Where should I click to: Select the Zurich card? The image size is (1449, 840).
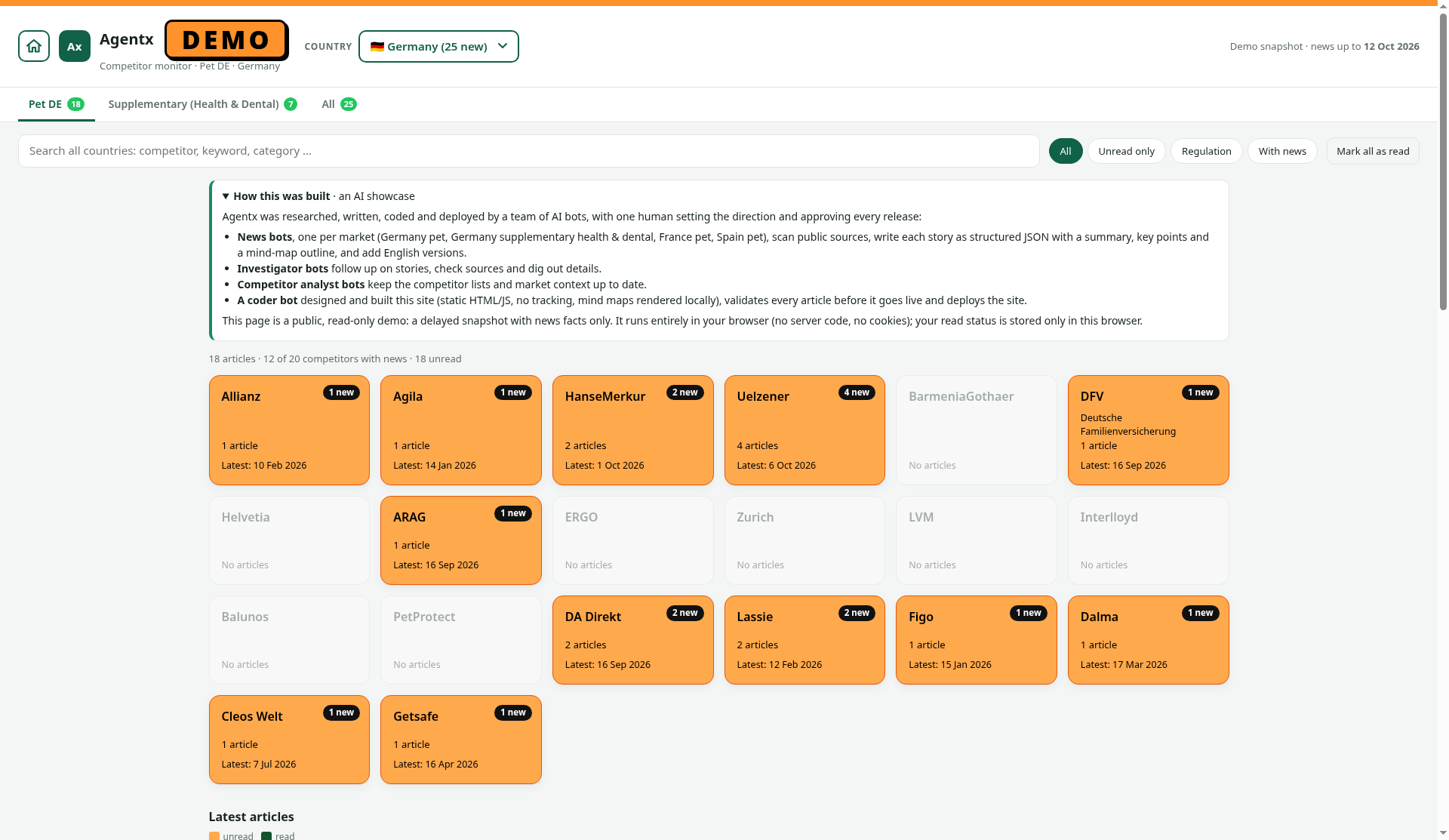click(804, 540)
